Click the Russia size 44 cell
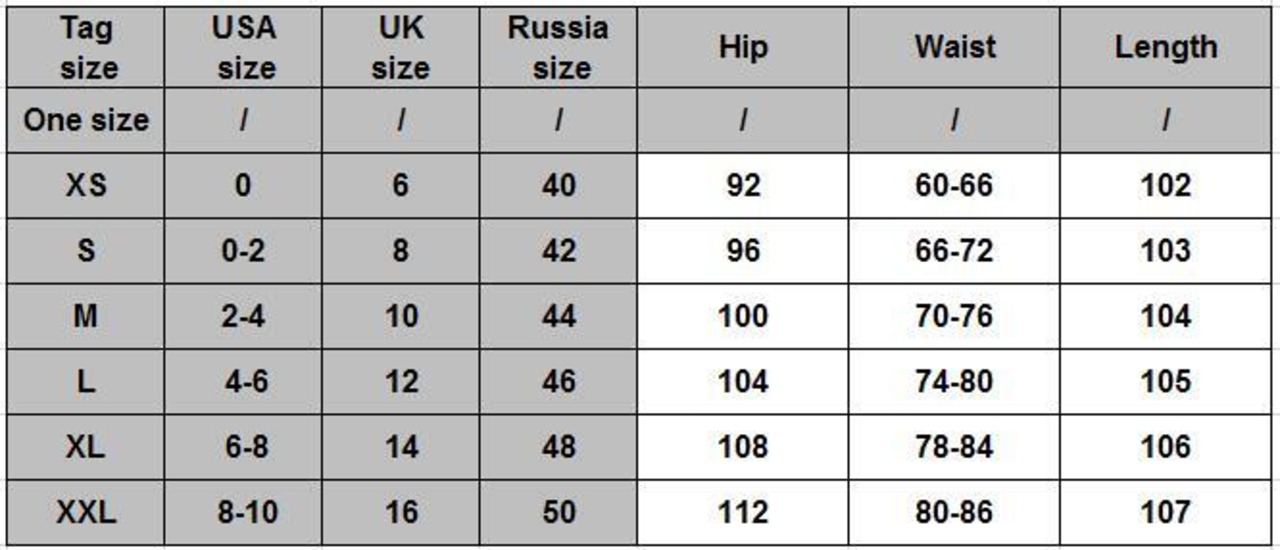1280x550 pixels. point(558,316)
